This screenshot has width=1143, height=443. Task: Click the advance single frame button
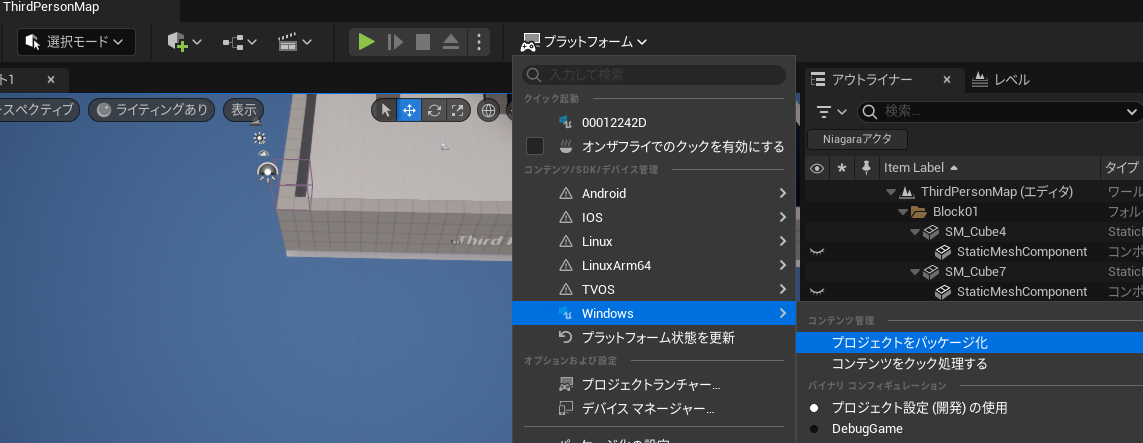[395, 42]
